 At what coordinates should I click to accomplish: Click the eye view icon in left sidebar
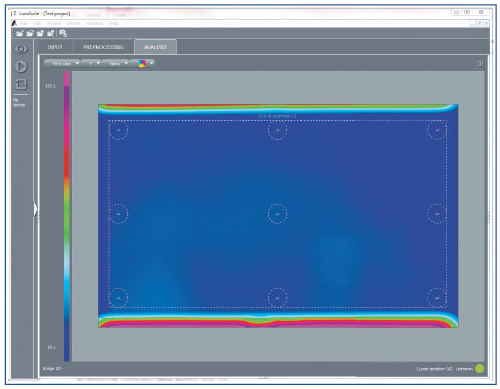(21, 49)
